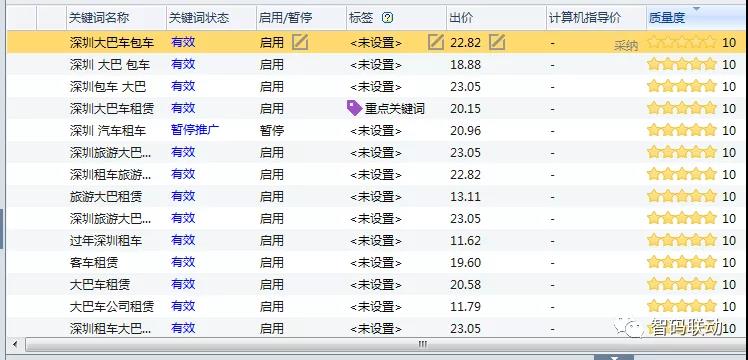
Task: Click the 启用/暂停 column header
Action: [x=285, y=18]
